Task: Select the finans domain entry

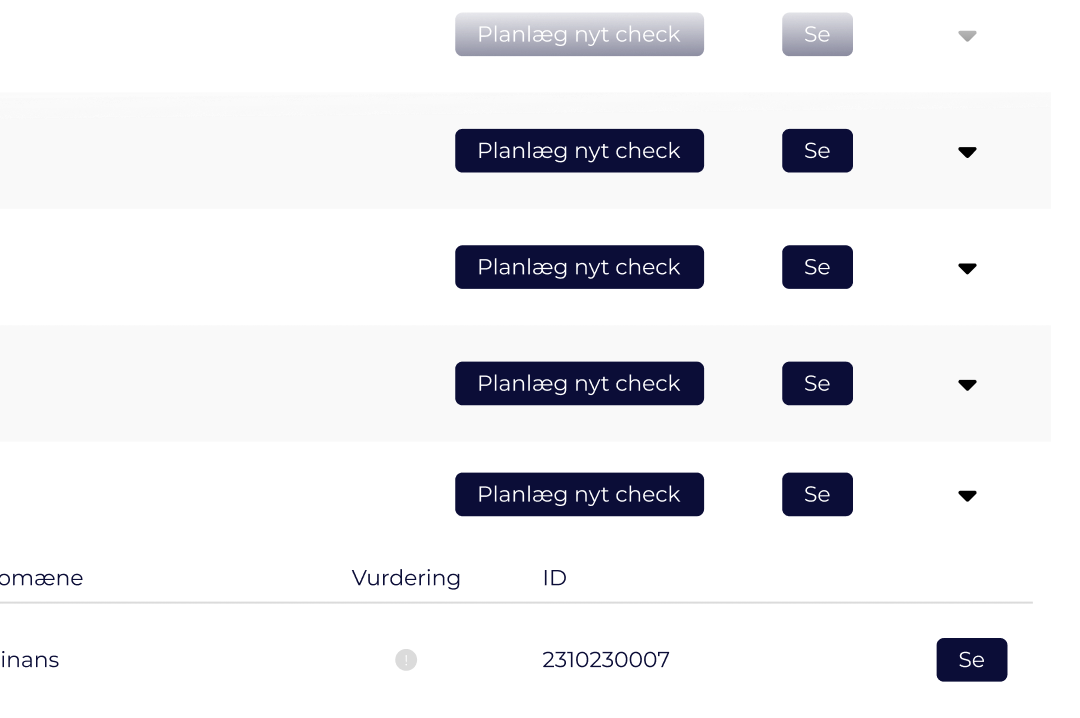Action: click(30, 660)
